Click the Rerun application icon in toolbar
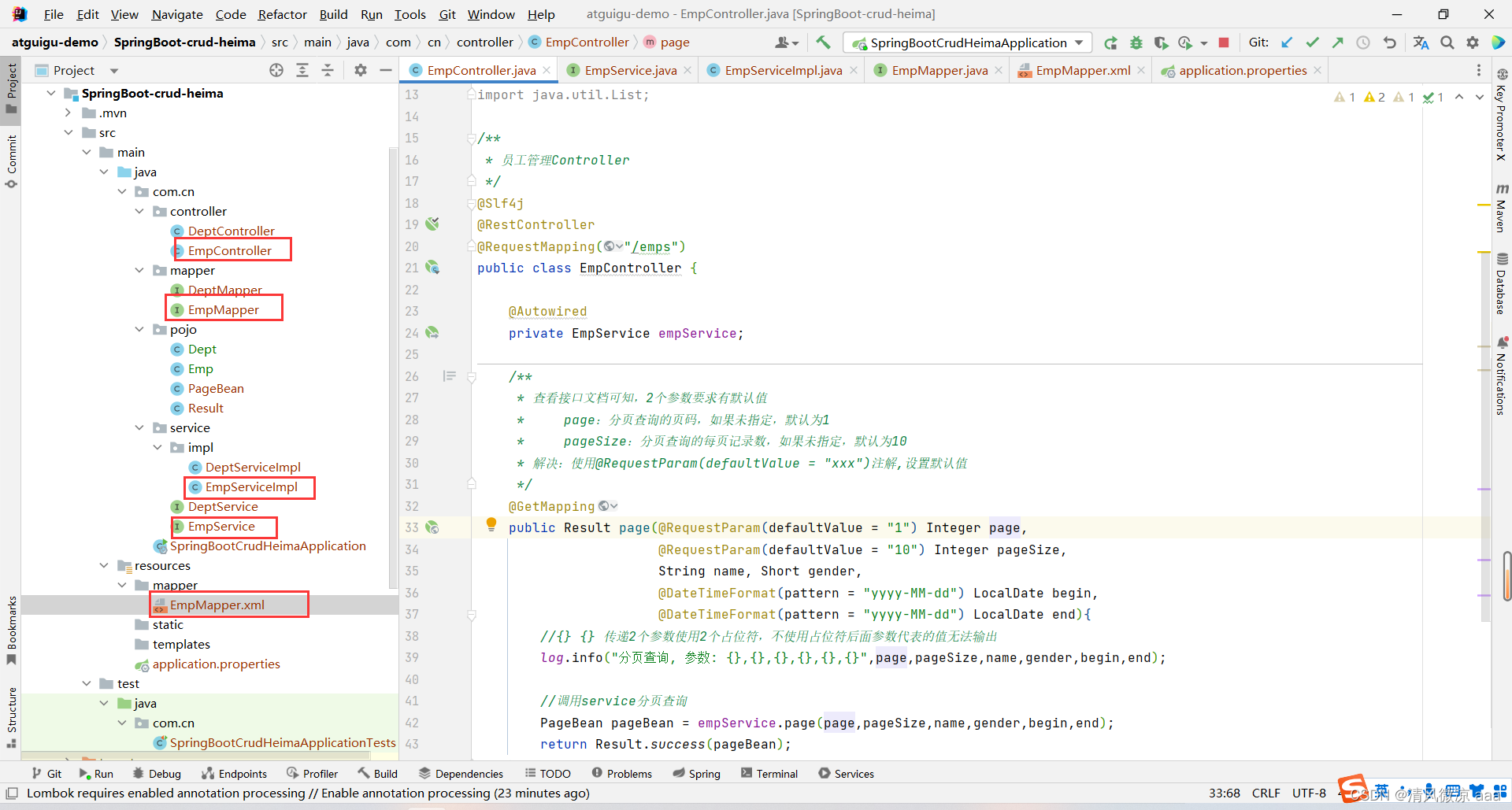 tap(1111, 43)
